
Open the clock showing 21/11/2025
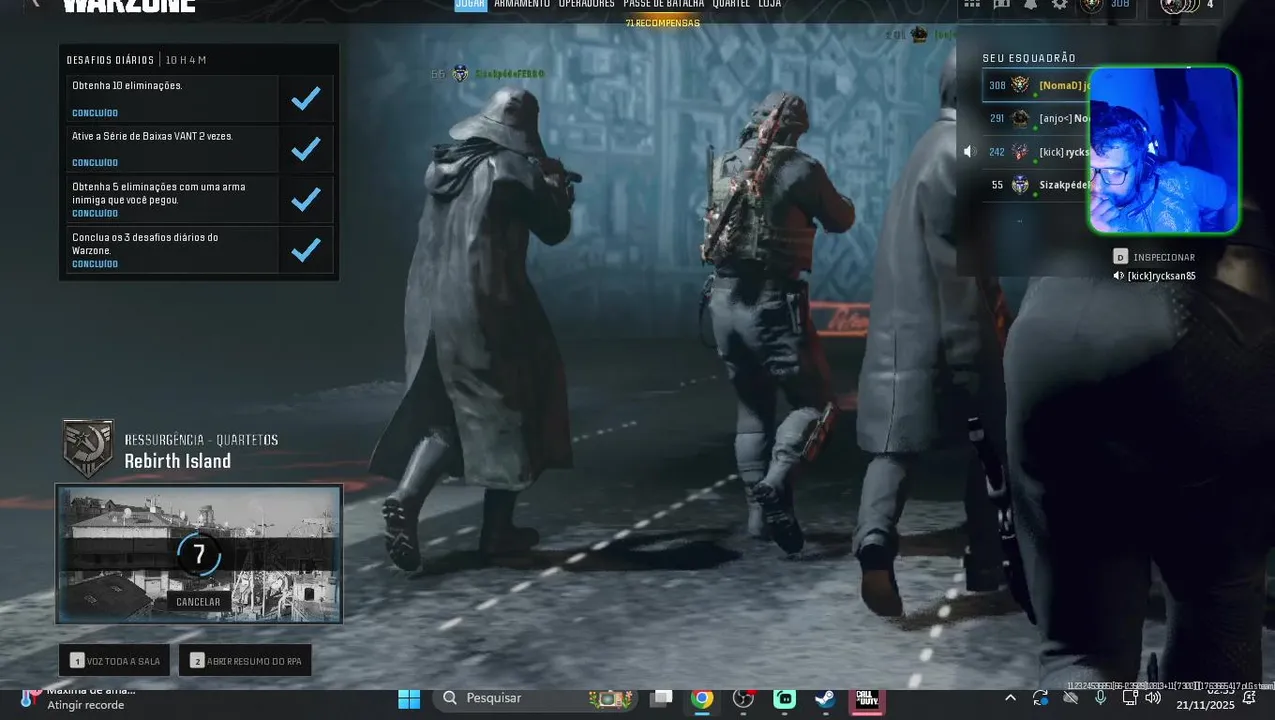coord(1205,698)
